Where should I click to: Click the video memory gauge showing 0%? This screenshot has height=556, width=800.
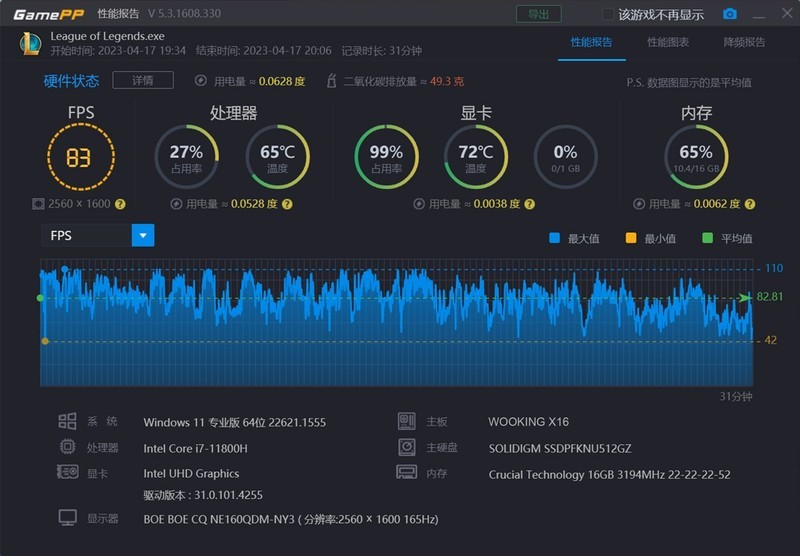pyautogui.click(x=565, y=157)
